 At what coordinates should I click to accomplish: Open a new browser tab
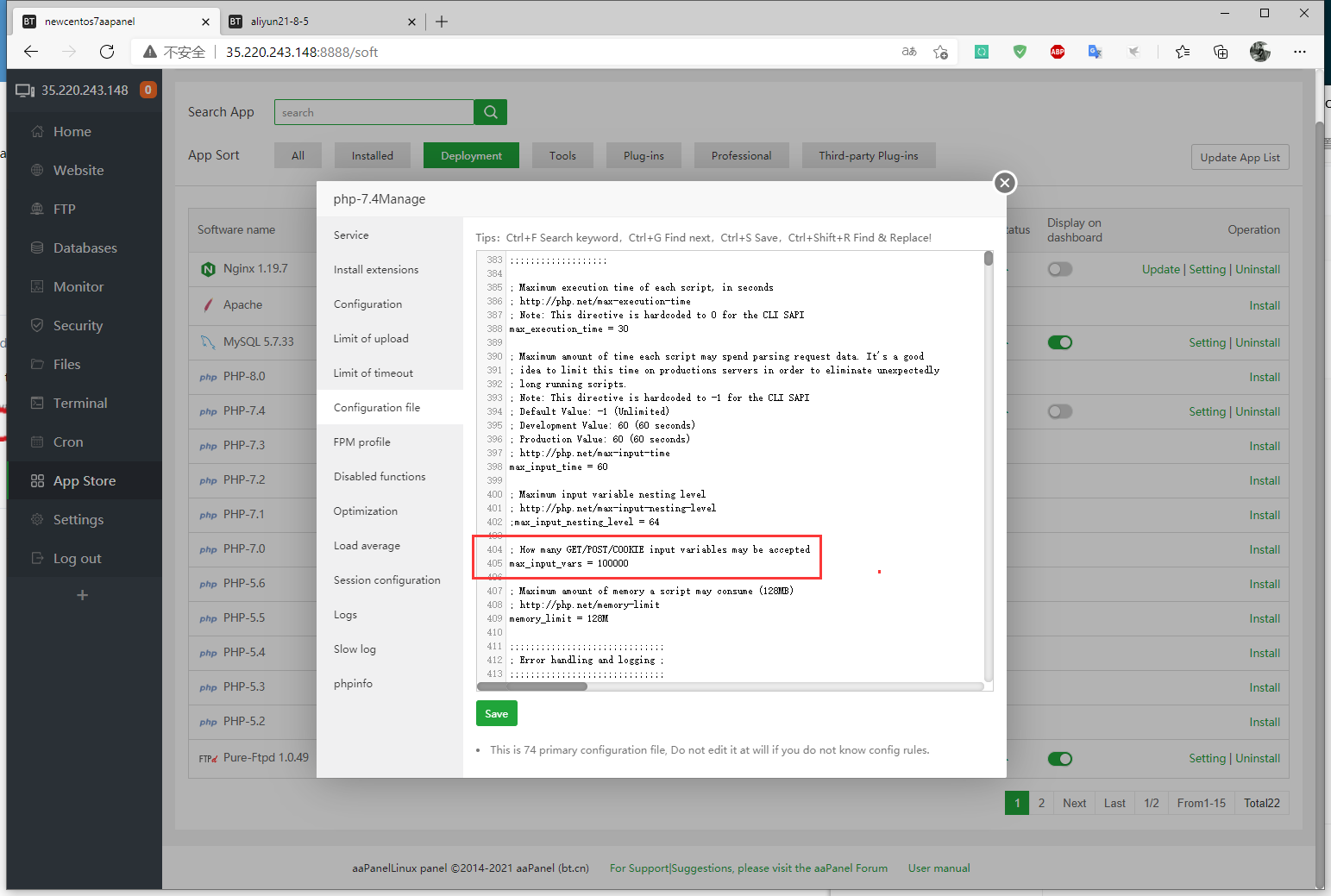[442, 22]
